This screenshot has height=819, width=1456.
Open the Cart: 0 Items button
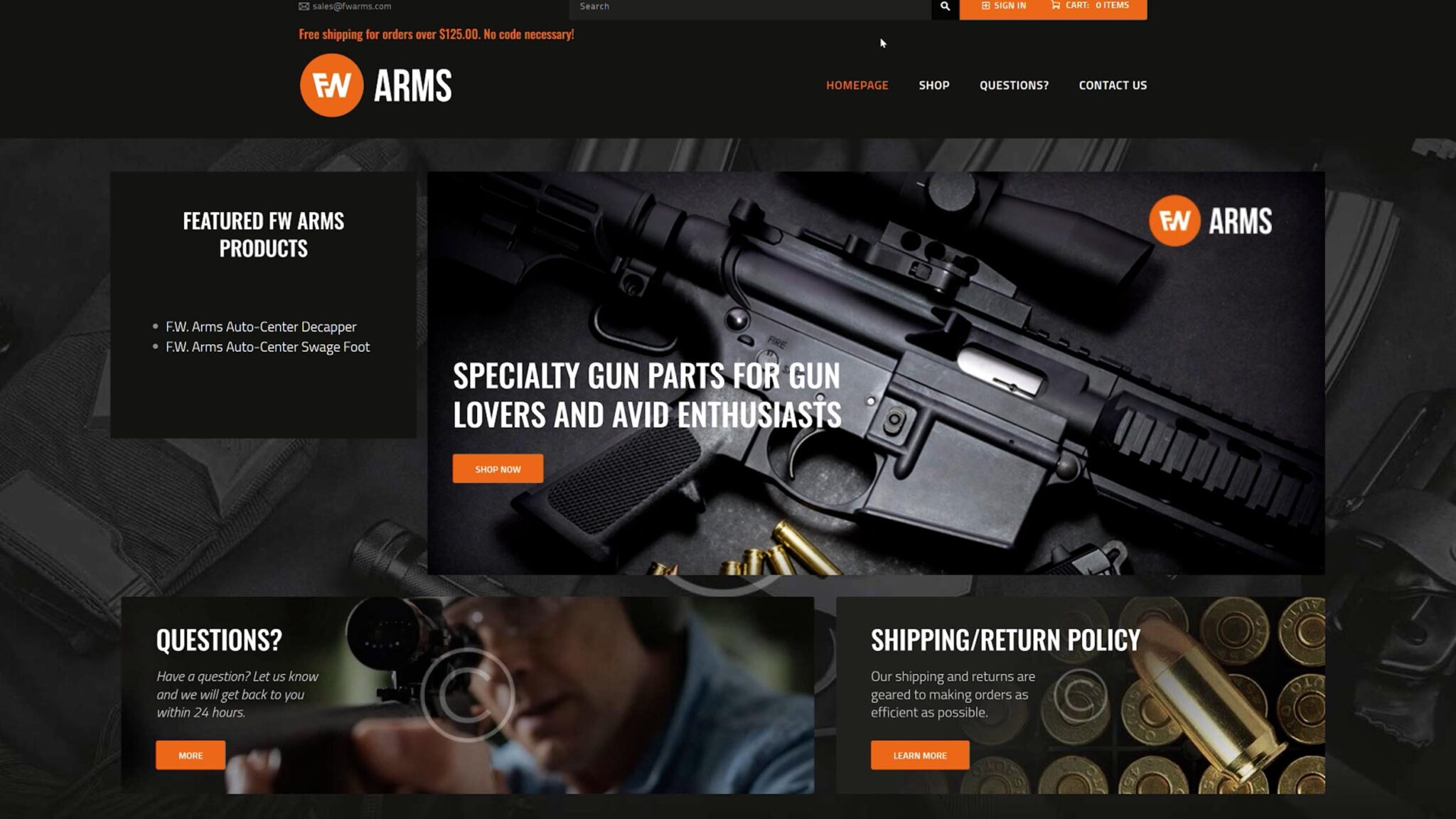coord(1090,6)
